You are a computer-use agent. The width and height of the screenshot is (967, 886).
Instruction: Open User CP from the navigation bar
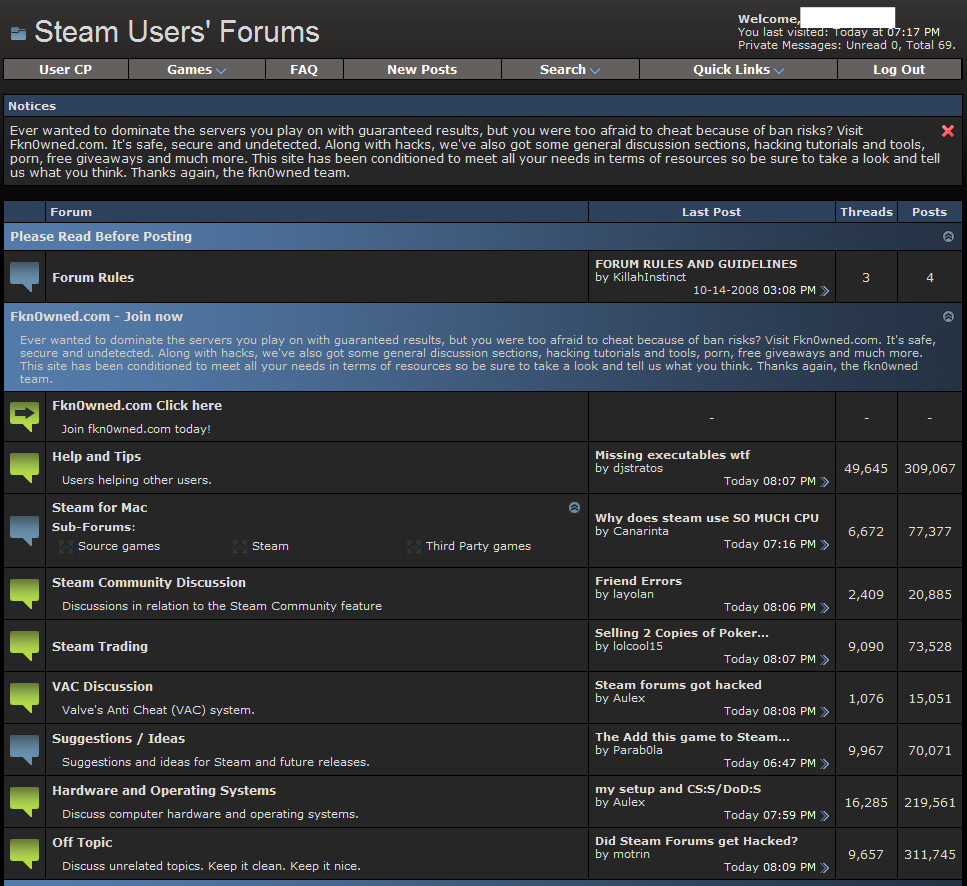click(x=65, y=70)
